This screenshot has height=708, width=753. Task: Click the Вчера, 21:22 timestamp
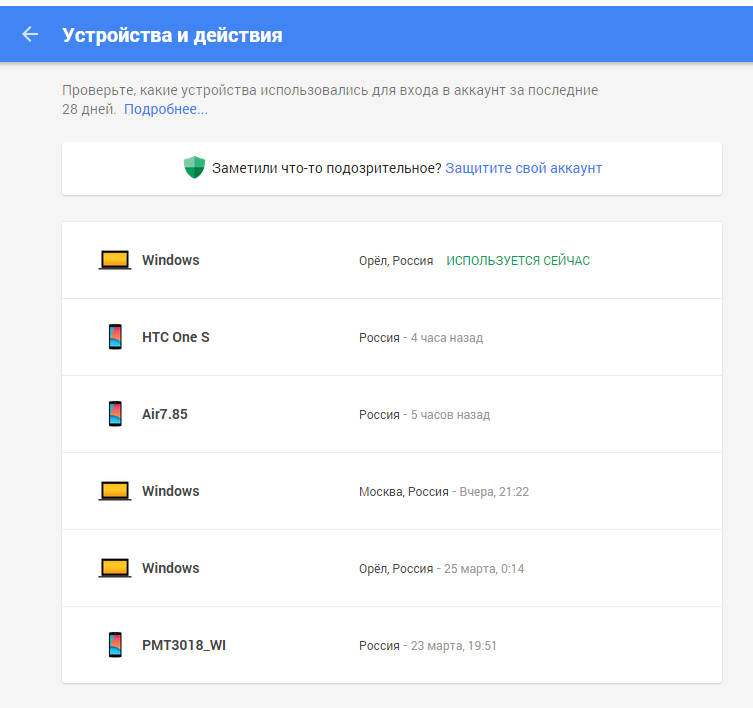[x=494, y=492]
